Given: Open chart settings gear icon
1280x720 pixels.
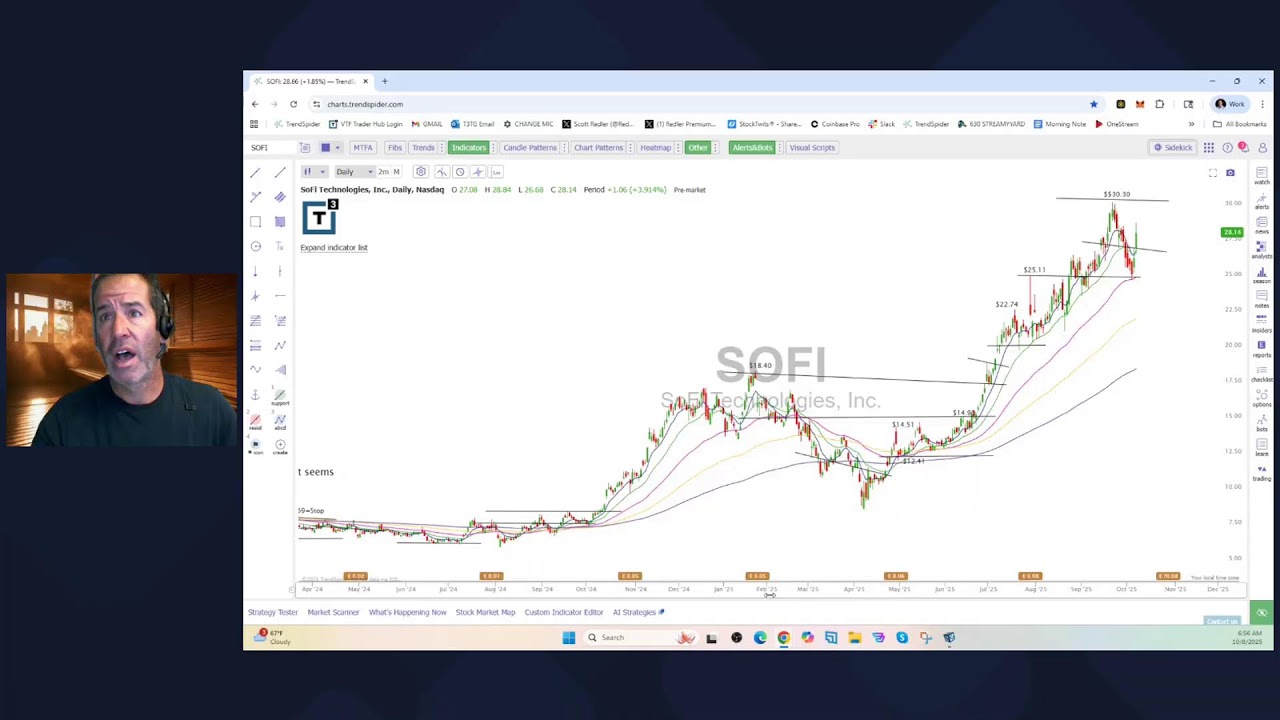Looking at the screenshot, I should 421,172.
